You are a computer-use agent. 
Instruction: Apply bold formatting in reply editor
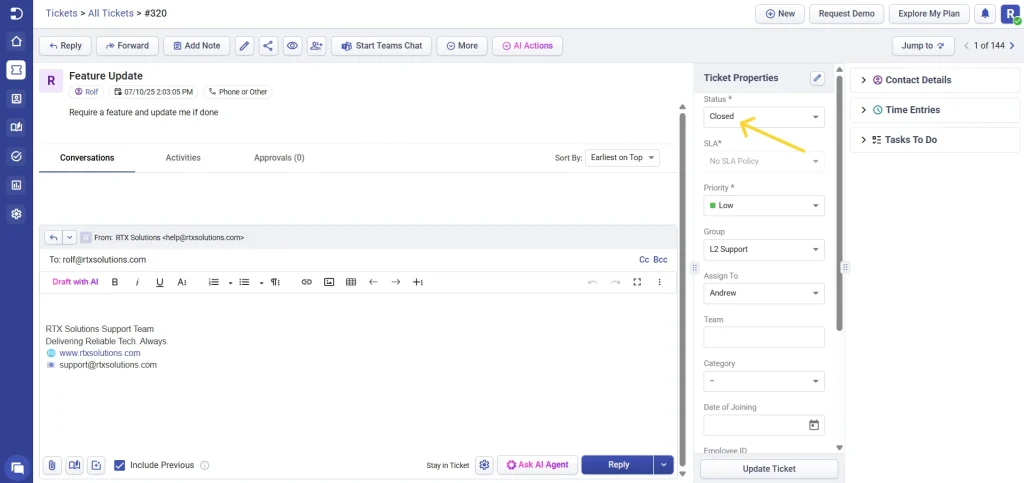(x=115, y=282)
